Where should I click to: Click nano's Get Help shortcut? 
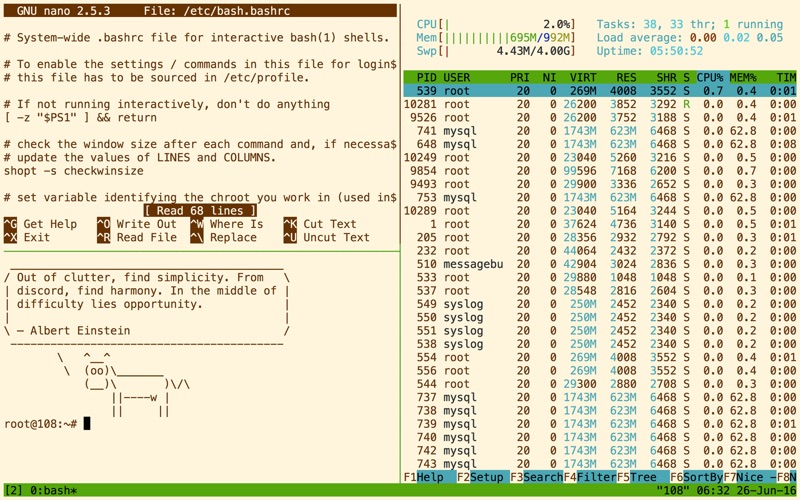tap(40, 224)
